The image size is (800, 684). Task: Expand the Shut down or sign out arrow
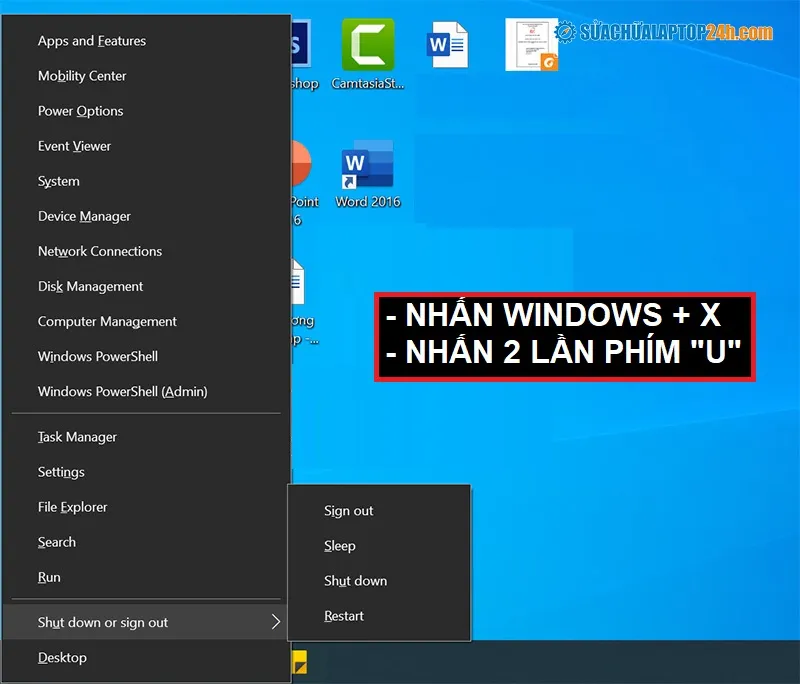275,622
